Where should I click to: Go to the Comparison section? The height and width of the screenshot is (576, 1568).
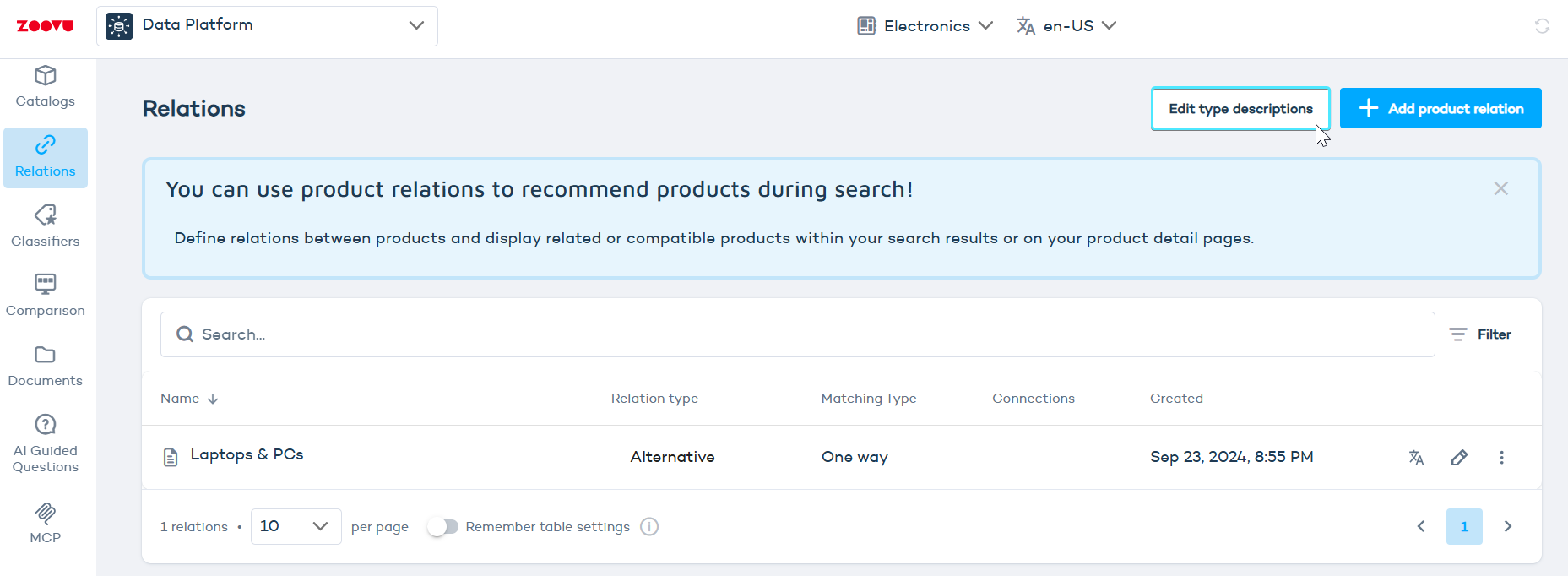[x=46, y=296]
